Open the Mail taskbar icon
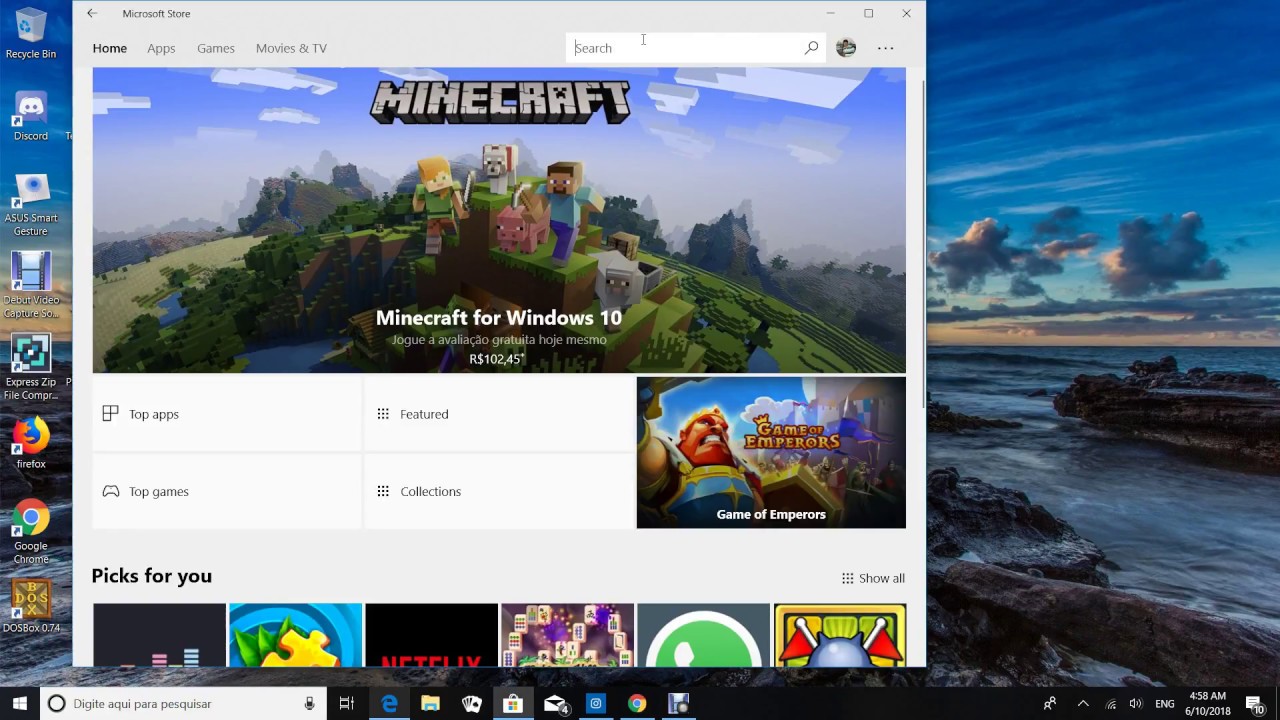Image resolution: width=1280 pixels, height=720 pixels. (x=555, y=704)
